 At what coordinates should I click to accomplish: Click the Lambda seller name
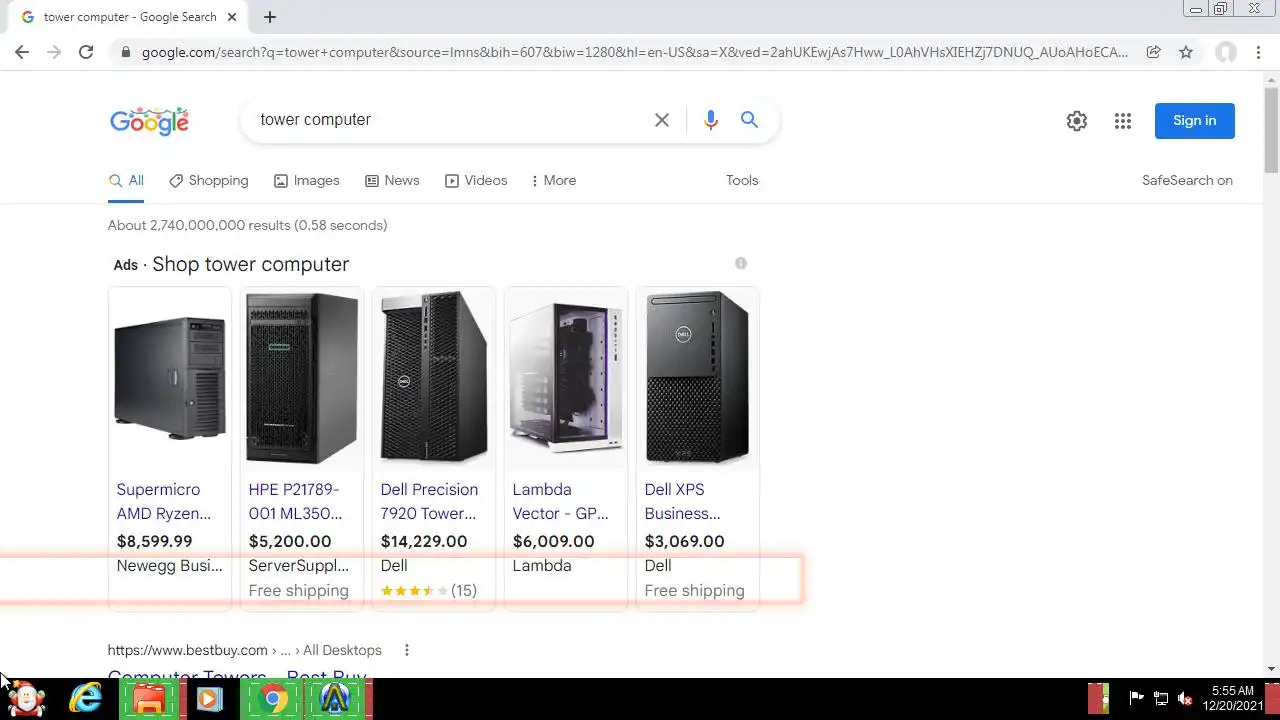pos(542,566)
